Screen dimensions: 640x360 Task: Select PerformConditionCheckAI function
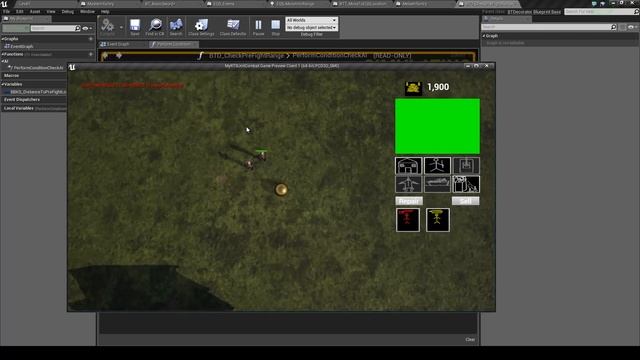pyautogui.click(x=36, y=68)
